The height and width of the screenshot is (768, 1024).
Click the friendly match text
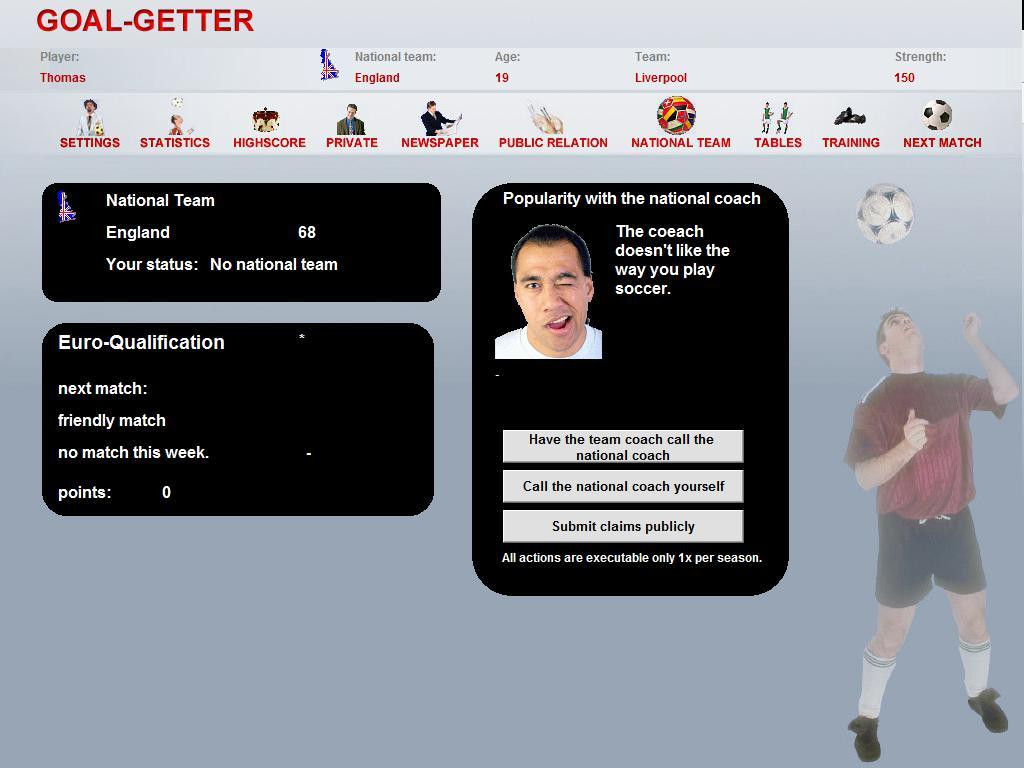tap(112, 421)
